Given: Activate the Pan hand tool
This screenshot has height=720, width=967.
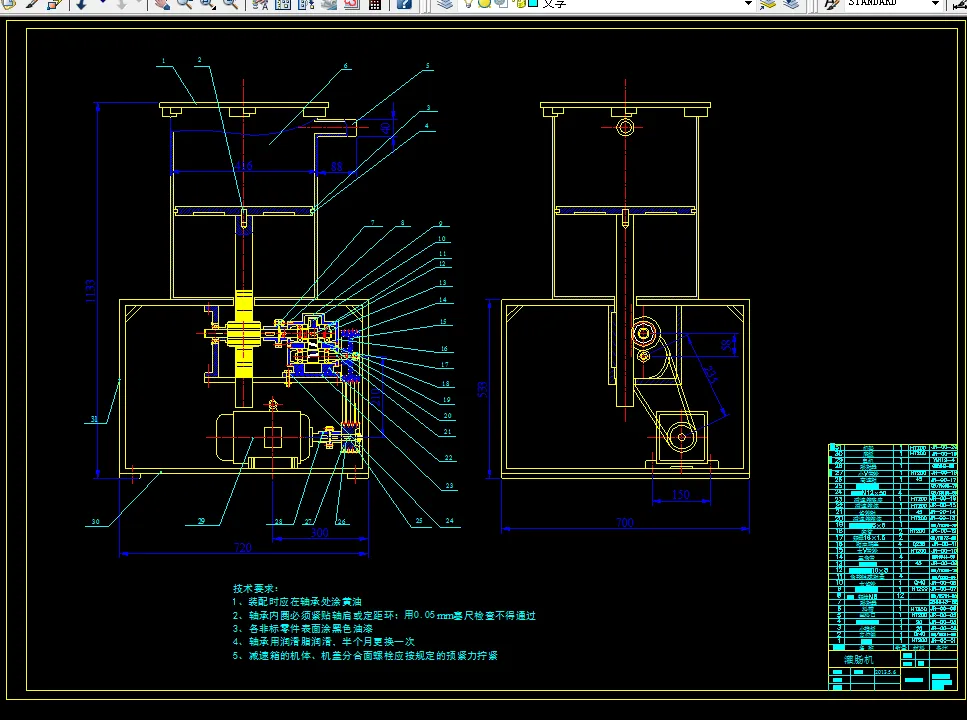Looking at the screenshot, I should point(162,4).
